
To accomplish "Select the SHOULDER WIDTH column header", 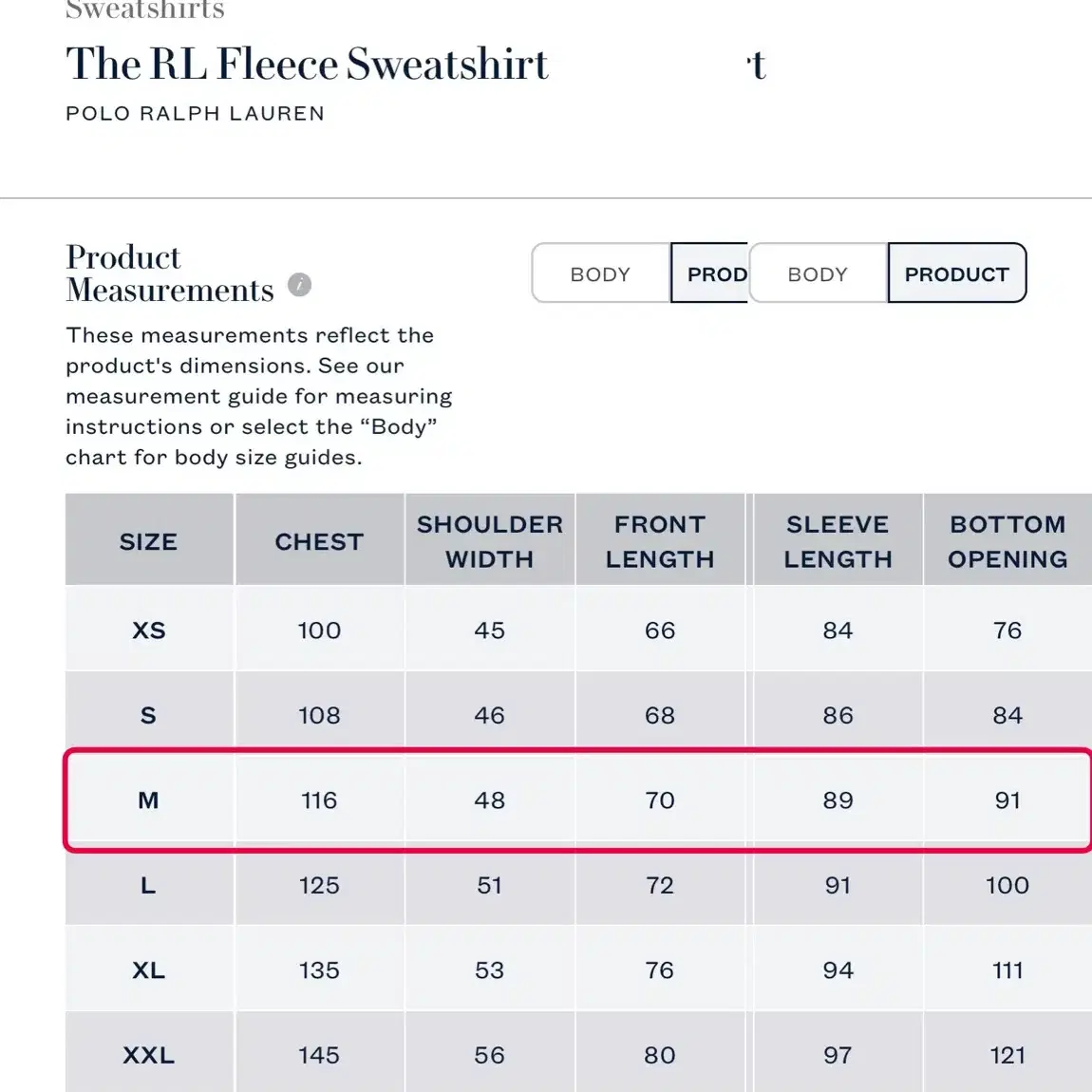I will [490, 539].
